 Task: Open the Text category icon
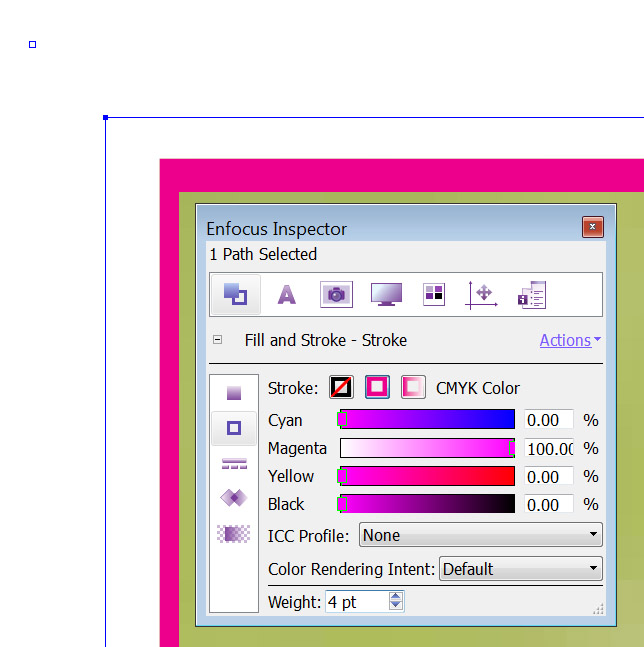click(286, 295)
